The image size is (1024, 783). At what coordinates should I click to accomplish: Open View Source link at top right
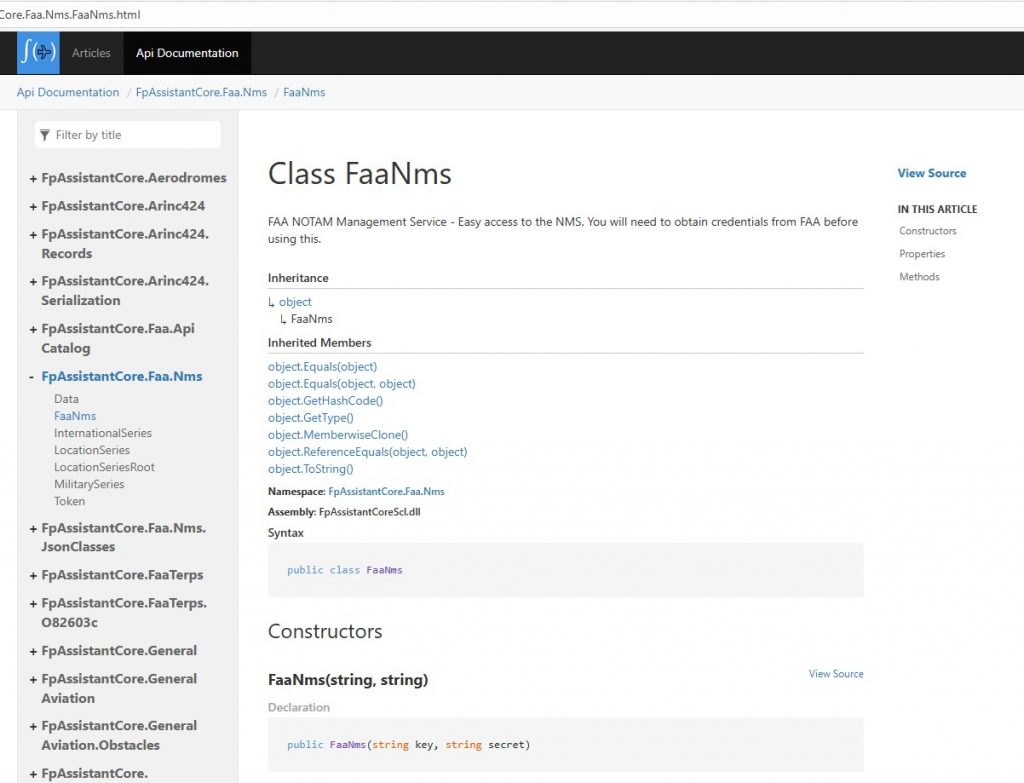point(931,173)
